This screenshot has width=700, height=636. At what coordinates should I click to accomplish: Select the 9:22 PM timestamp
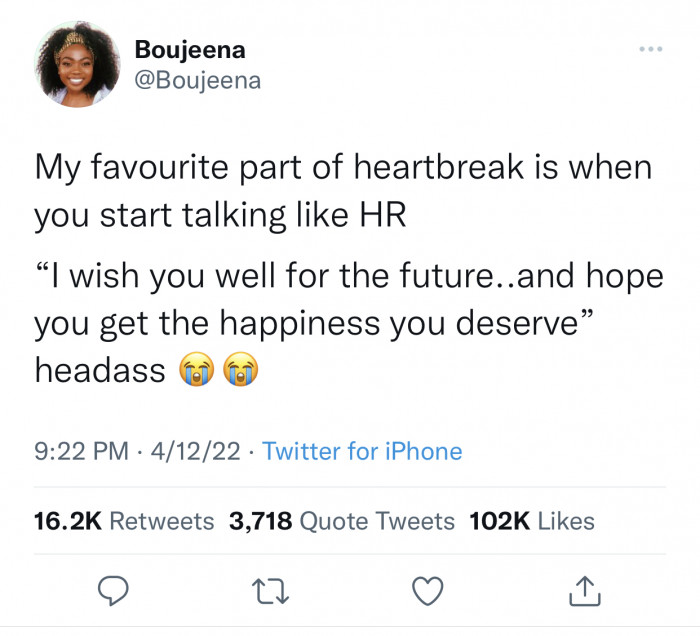pyautogui.click(x=81, y=451)
